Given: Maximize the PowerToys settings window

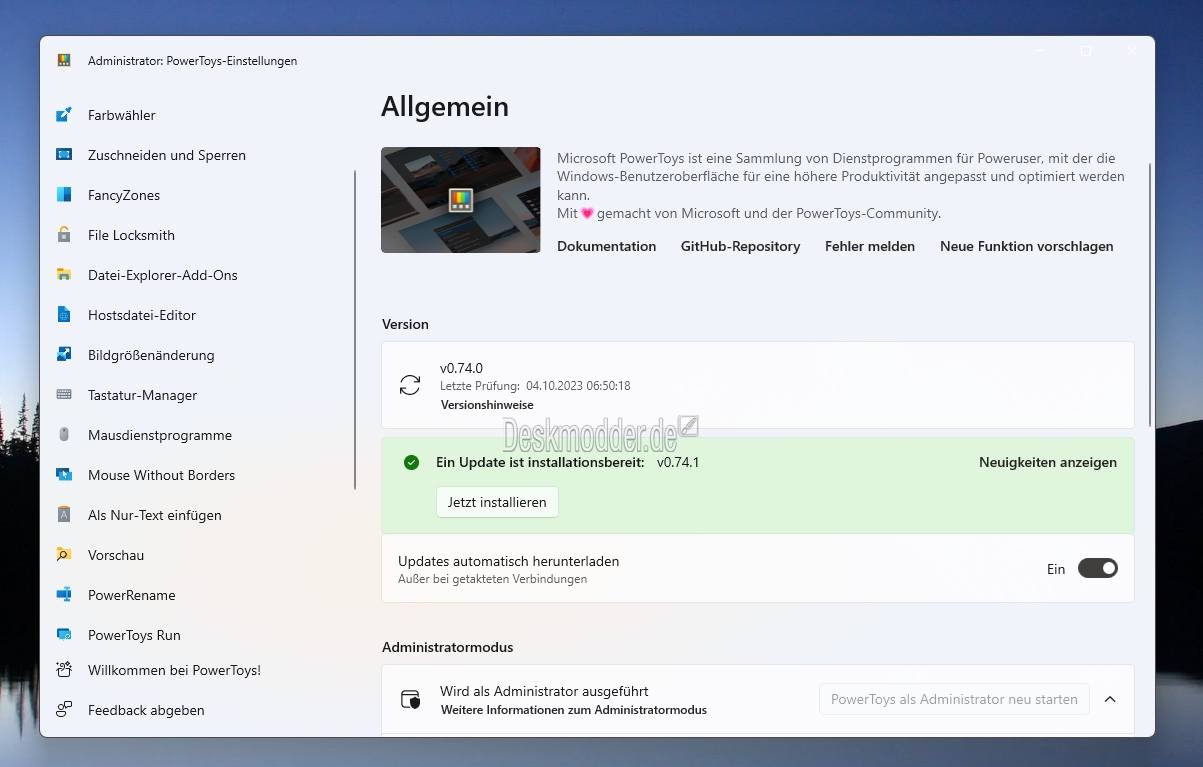Looking at the screenshot, I should [x=1086, y=51].
